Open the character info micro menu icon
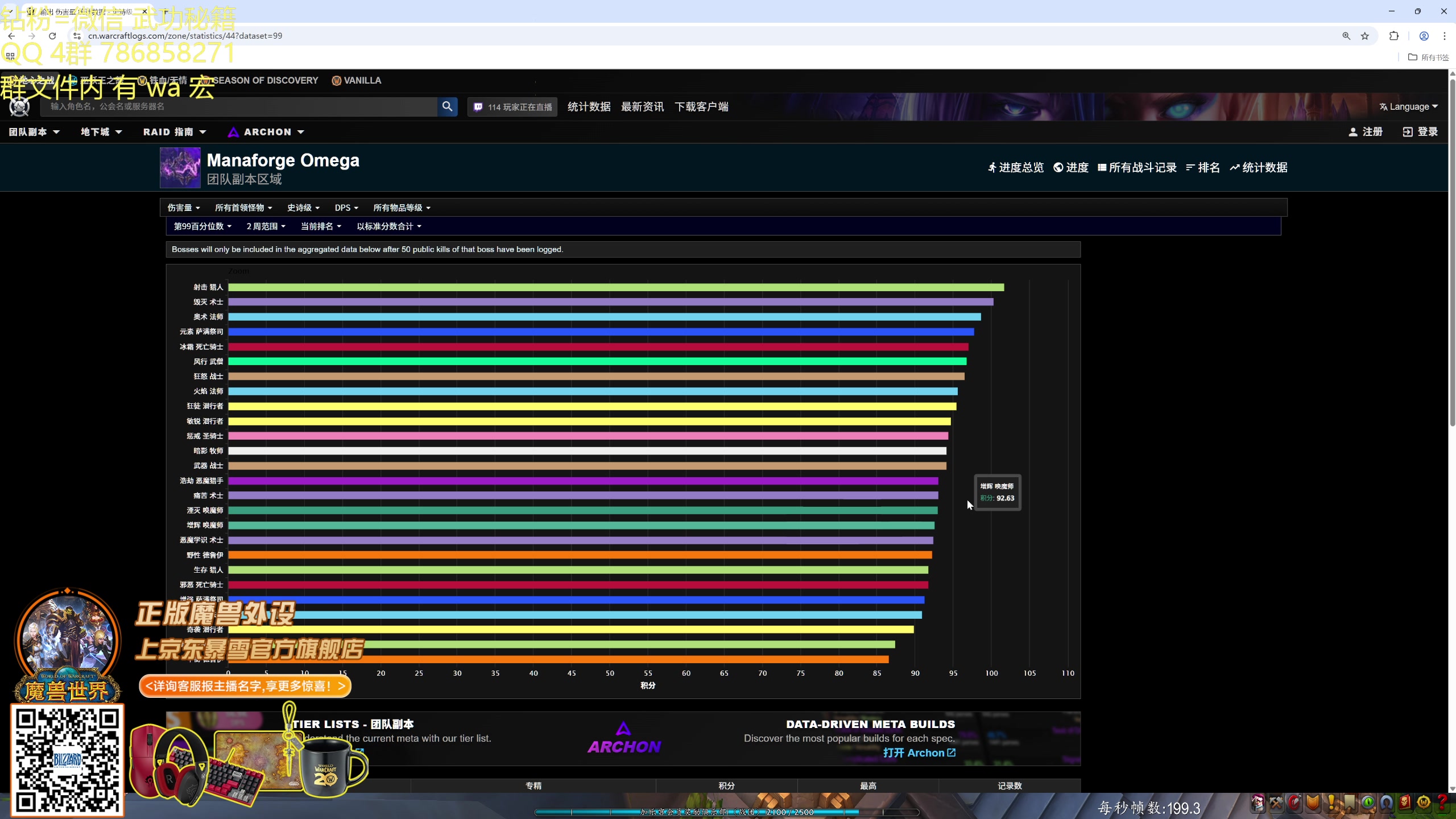 [1258, 803]
